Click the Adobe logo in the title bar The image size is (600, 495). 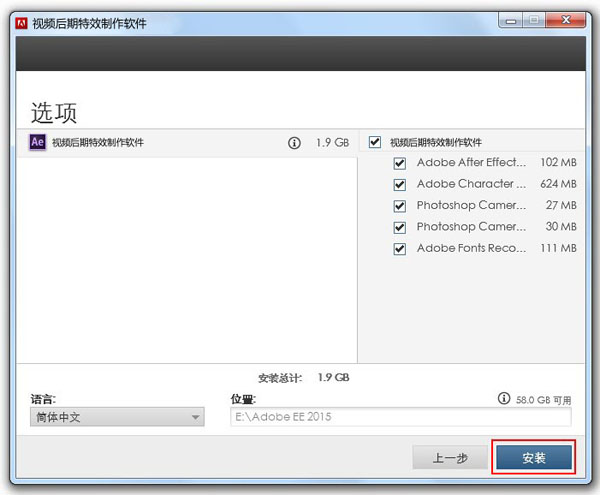(x=21, y=23)
